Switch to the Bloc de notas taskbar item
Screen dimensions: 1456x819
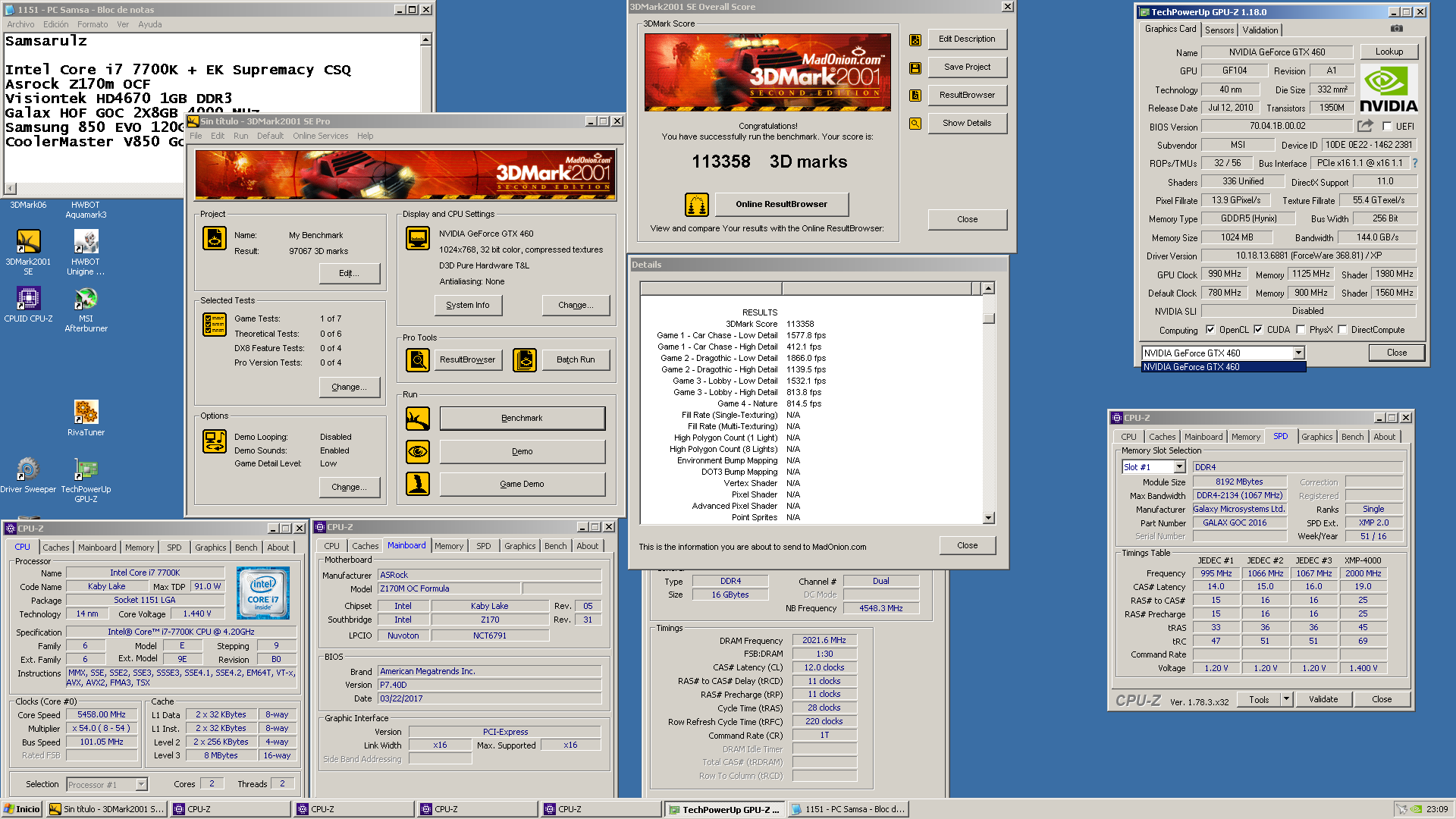pyautogui.click(x=848, y=809)
